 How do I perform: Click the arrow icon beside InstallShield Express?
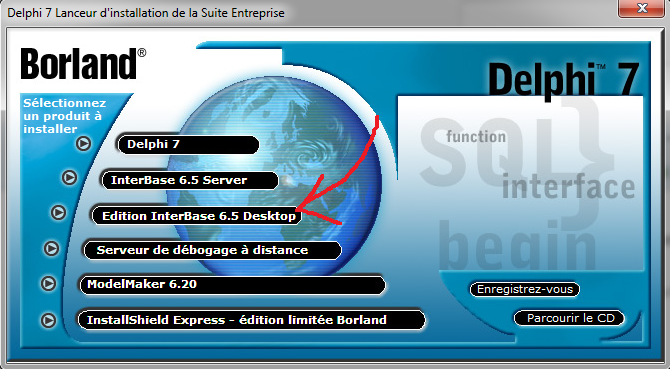click(x=48, y=320)
